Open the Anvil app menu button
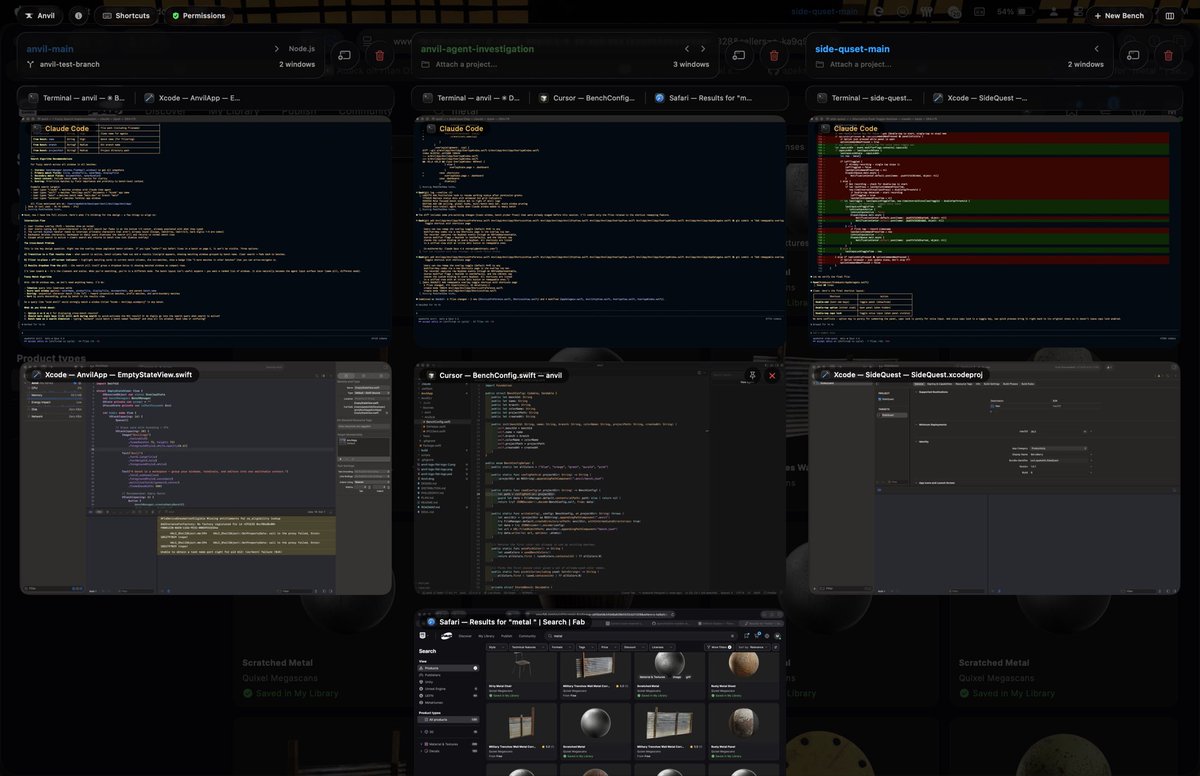The image size is (1200, 776). [x=40, y=16]
